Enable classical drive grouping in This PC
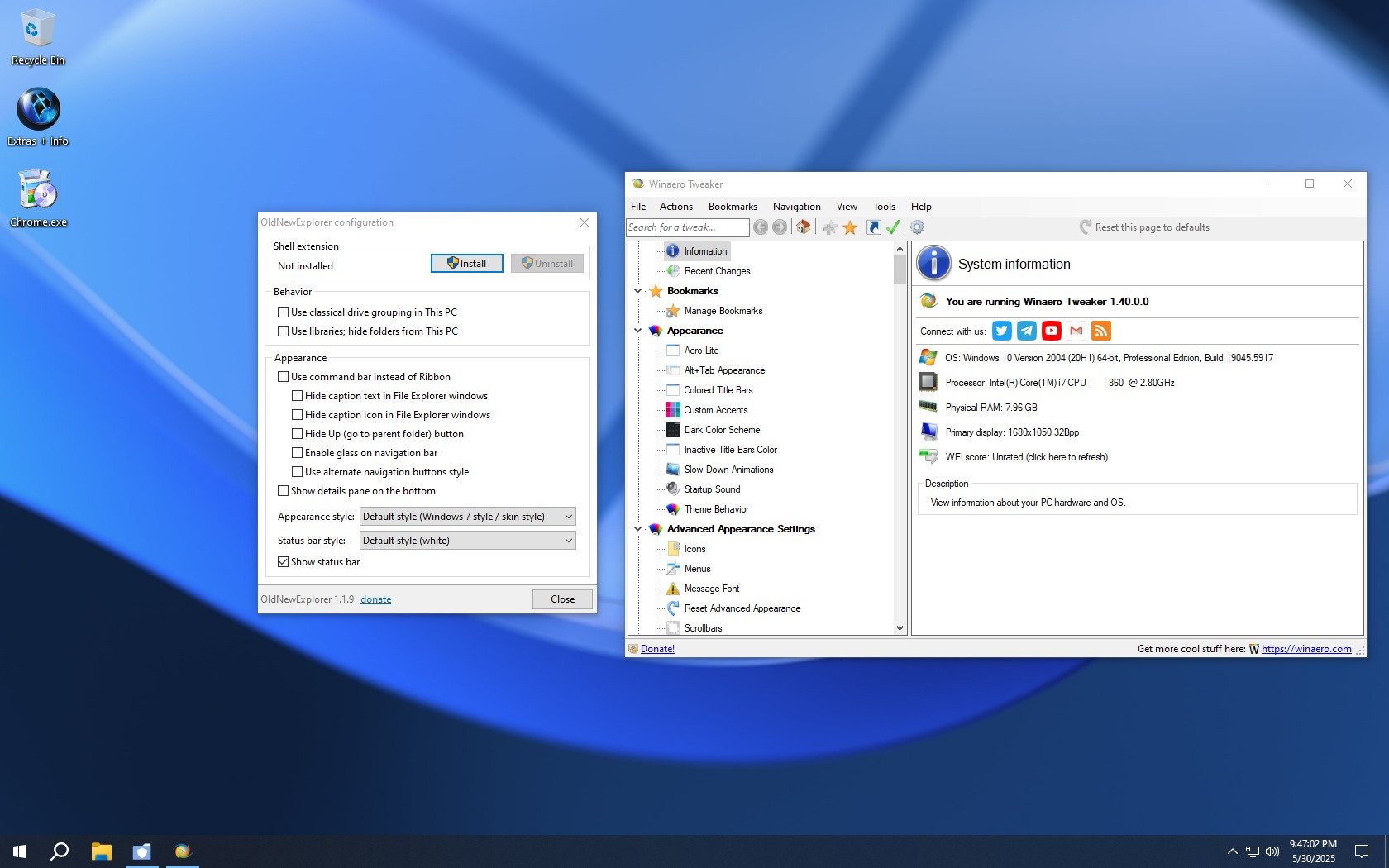 pyautogui.click(x=284, y=312)
